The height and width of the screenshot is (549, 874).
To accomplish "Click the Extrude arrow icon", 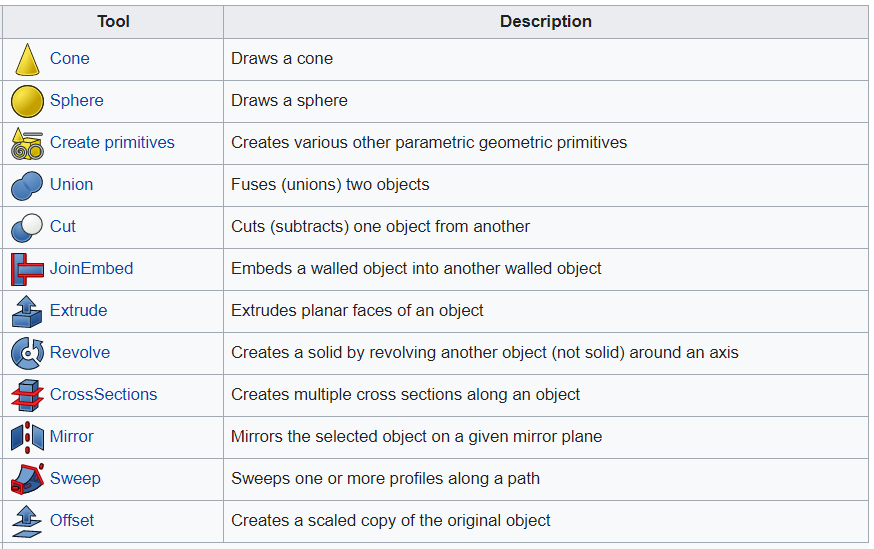I will 27,311.
